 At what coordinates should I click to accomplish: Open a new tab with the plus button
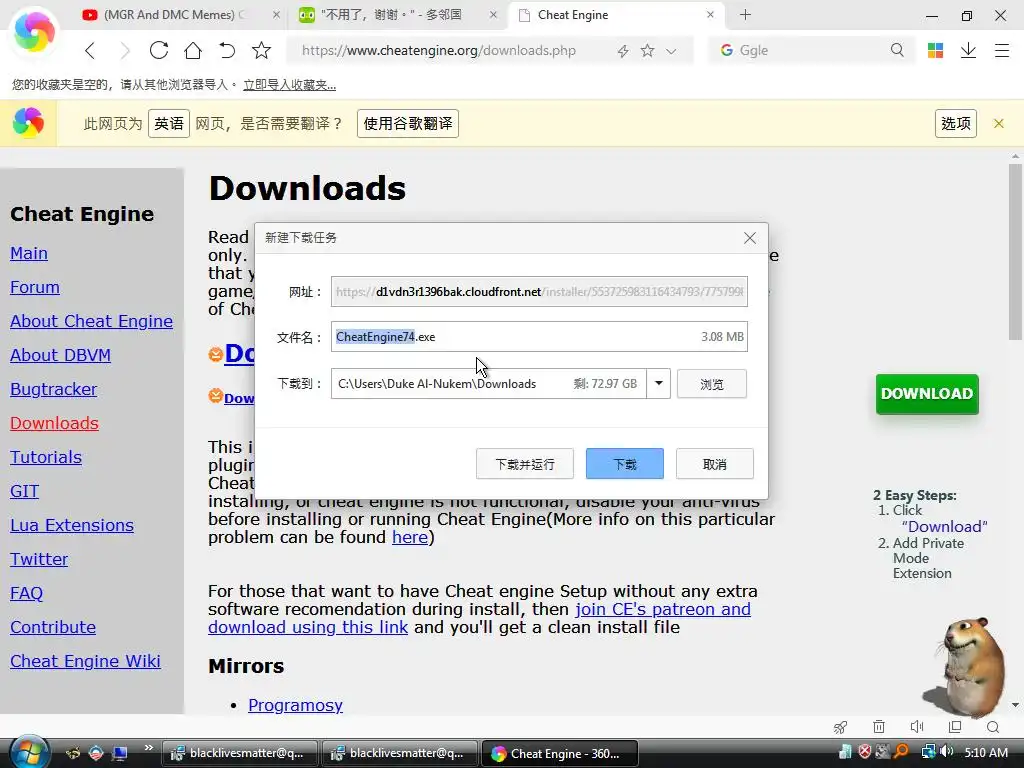coord(745,14)
